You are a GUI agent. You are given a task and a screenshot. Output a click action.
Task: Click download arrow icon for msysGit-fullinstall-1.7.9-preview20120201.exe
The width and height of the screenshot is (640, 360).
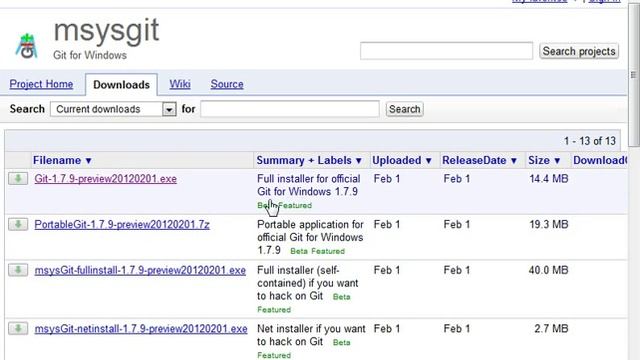(x=18, y=270)
